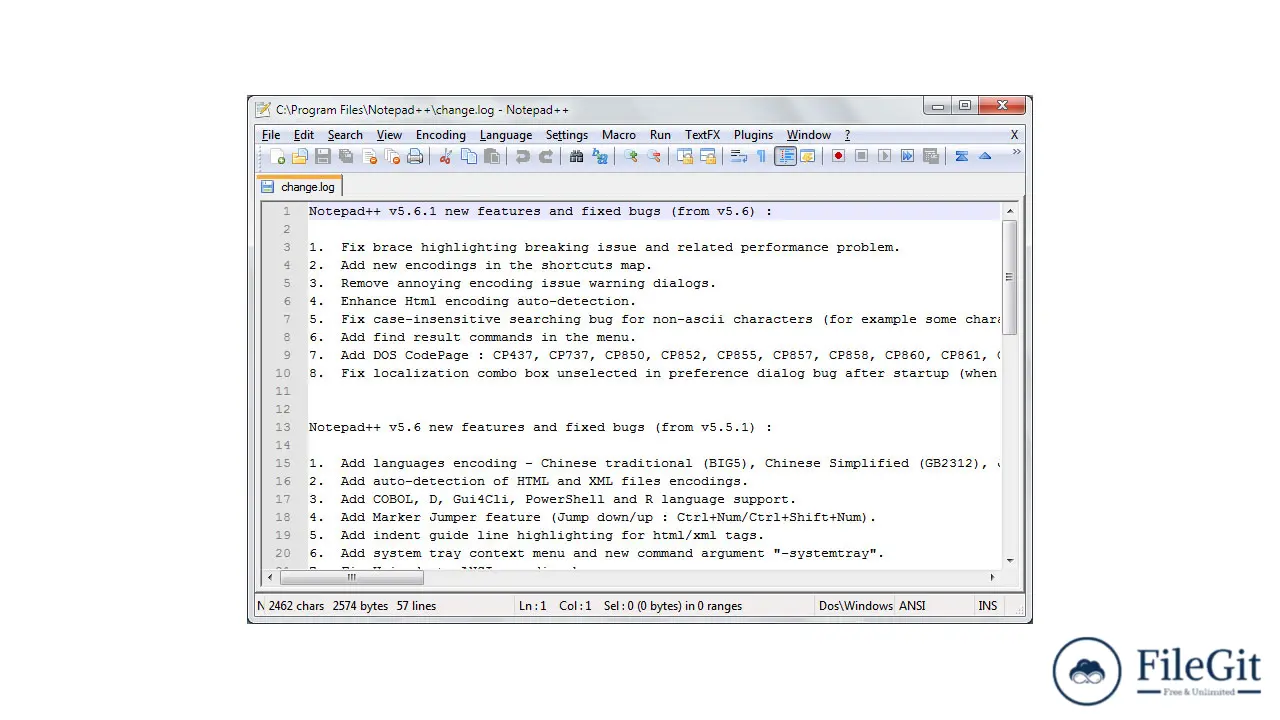Click the horizontal scroll left arrow
This screenshot has height=720, width=1280.
pyautogui.click(x=271, y=577)
